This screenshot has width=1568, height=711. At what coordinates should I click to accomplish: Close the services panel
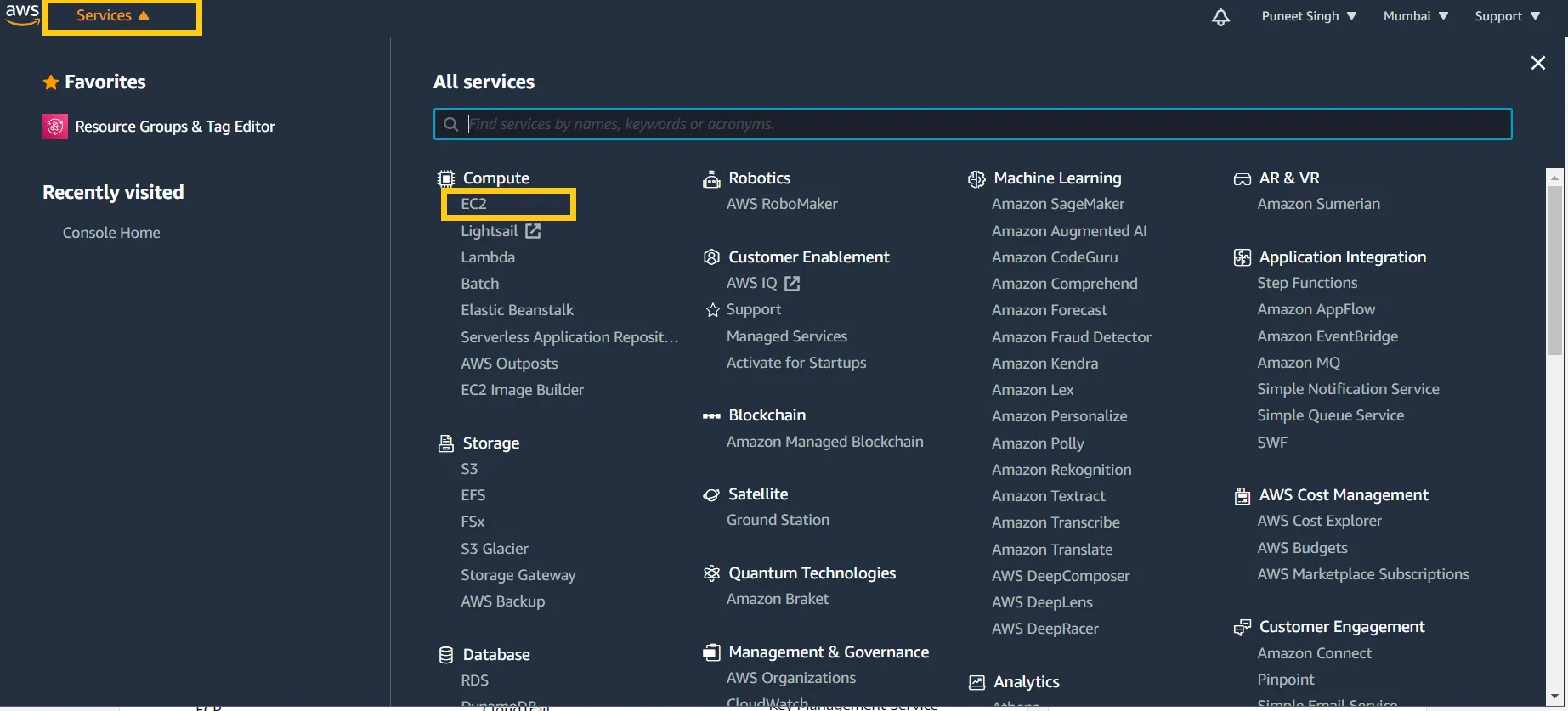coord(1538,63)
